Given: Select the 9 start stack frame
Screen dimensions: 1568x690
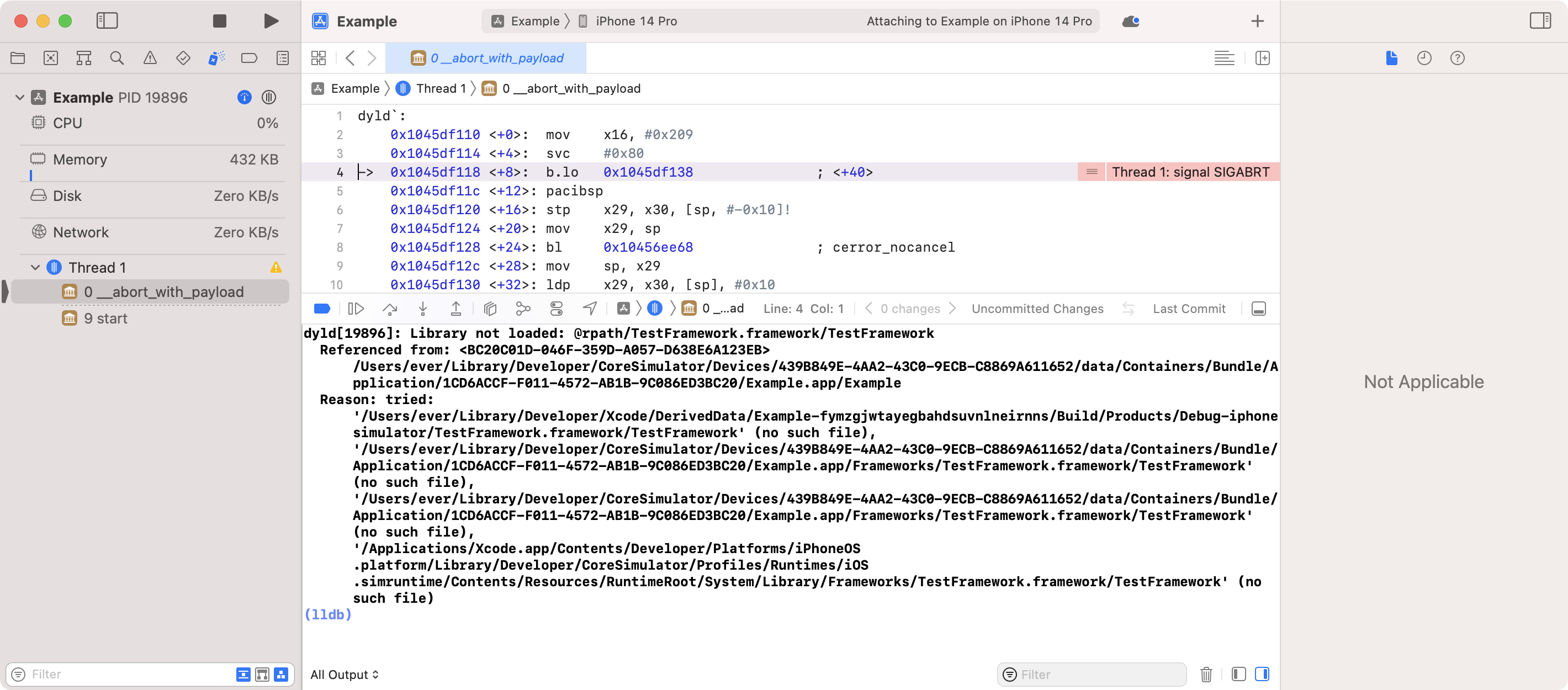Looking at the screenshot, I should click(105, 319).
